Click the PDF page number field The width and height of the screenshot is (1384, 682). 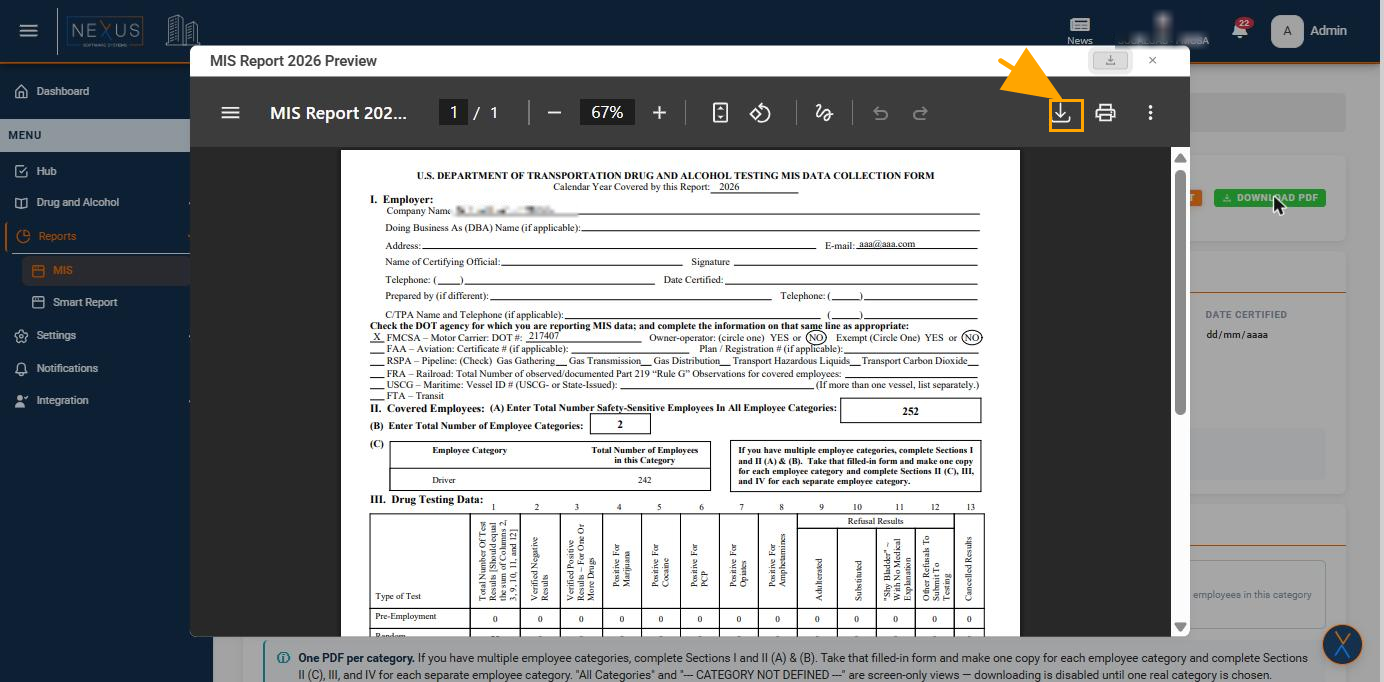click(453, 113)
